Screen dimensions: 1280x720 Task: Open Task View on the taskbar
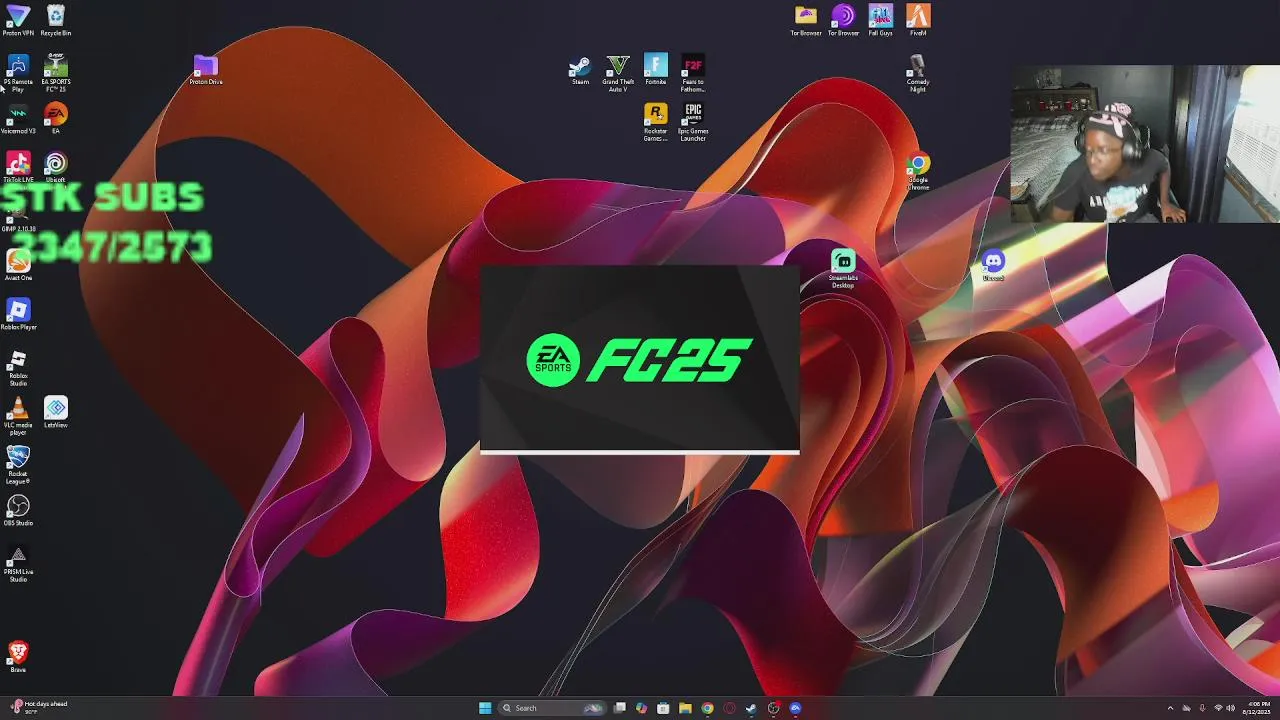click(620, 708)
